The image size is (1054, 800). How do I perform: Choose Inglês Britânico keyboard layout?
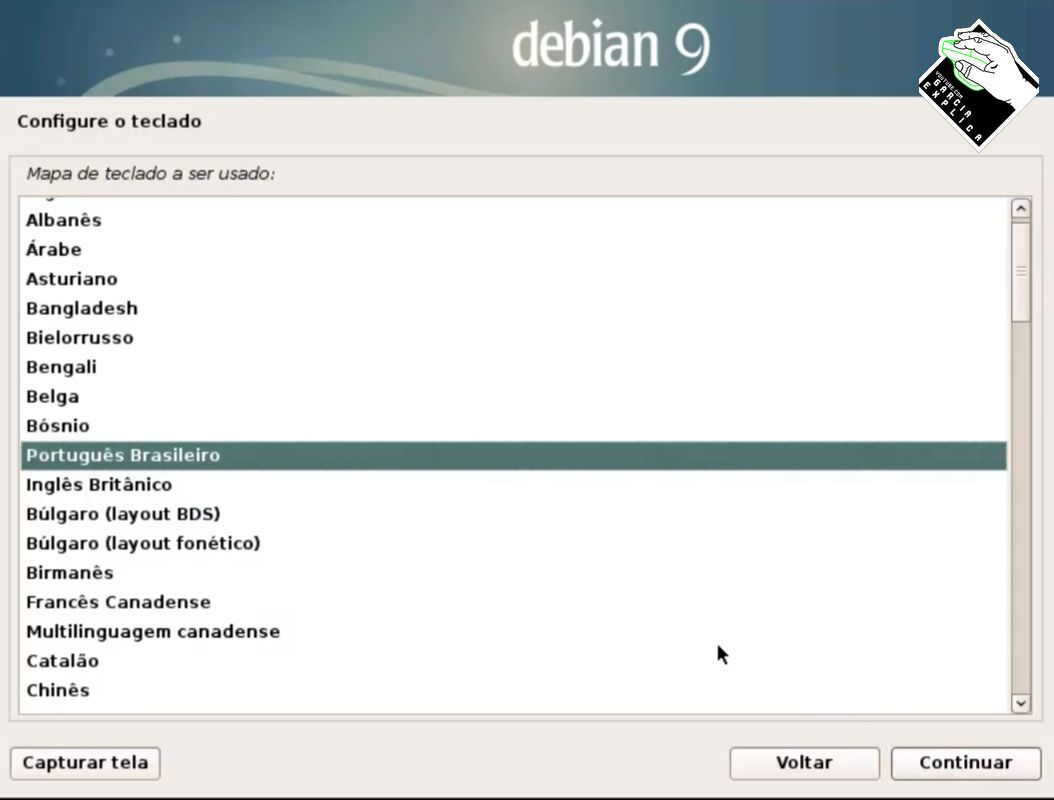click(514, 485)
